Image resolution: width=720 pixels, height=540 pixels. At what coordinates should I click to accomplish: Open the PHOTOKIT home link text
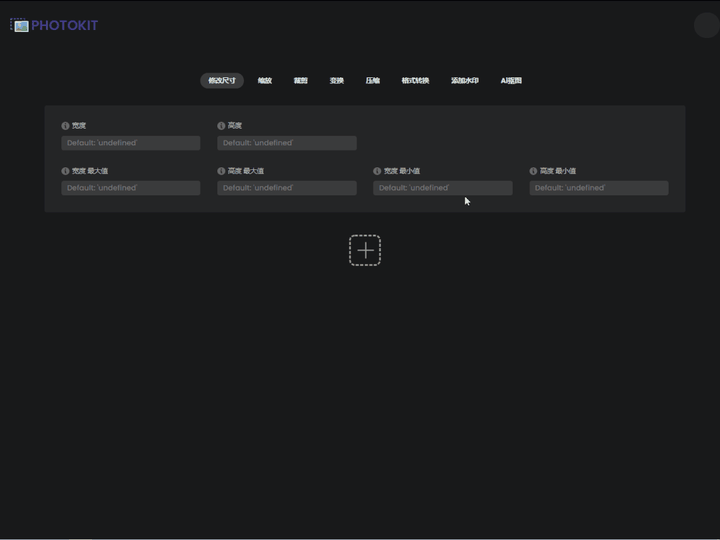coord(64,25)
